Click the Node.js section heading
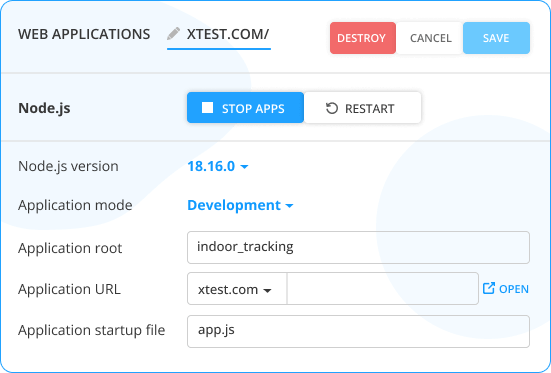This screenshot has width=551, height=373. coord(44,108)
